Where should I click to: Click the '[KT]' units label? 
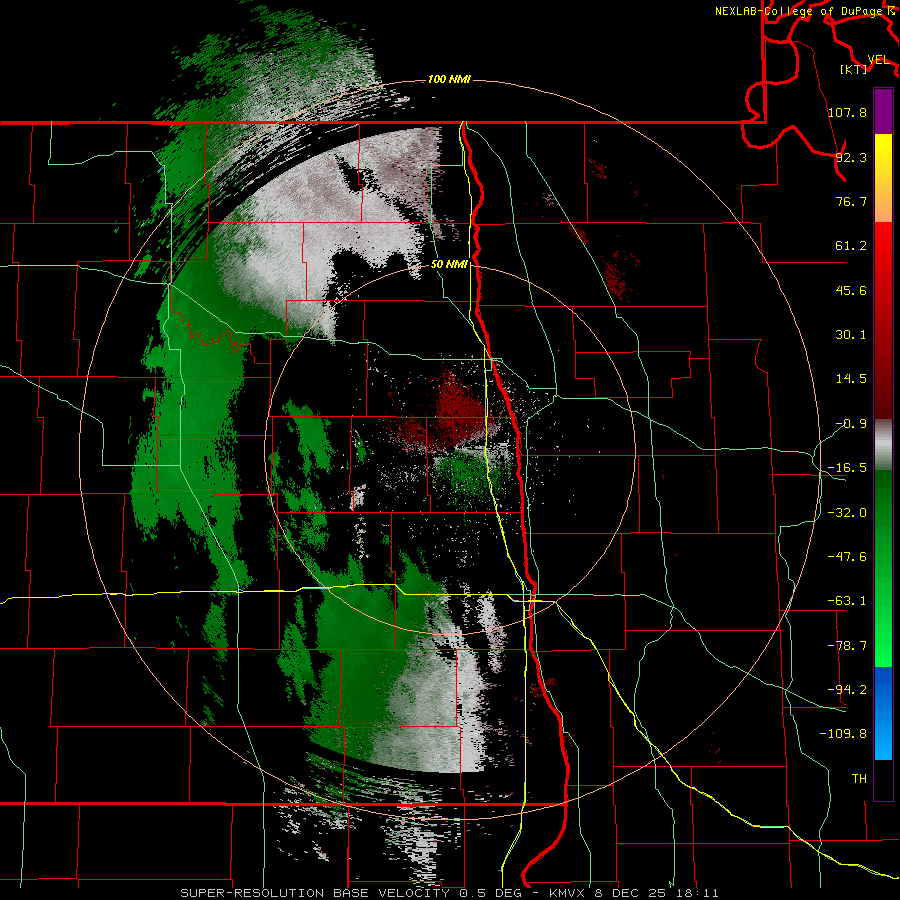tap(853, 69)
